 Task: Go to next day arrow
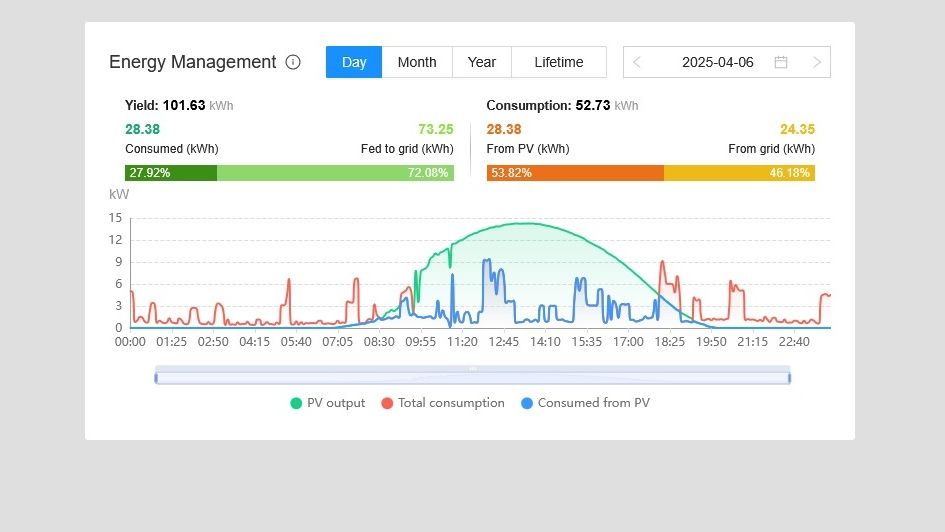pos(817,62)
